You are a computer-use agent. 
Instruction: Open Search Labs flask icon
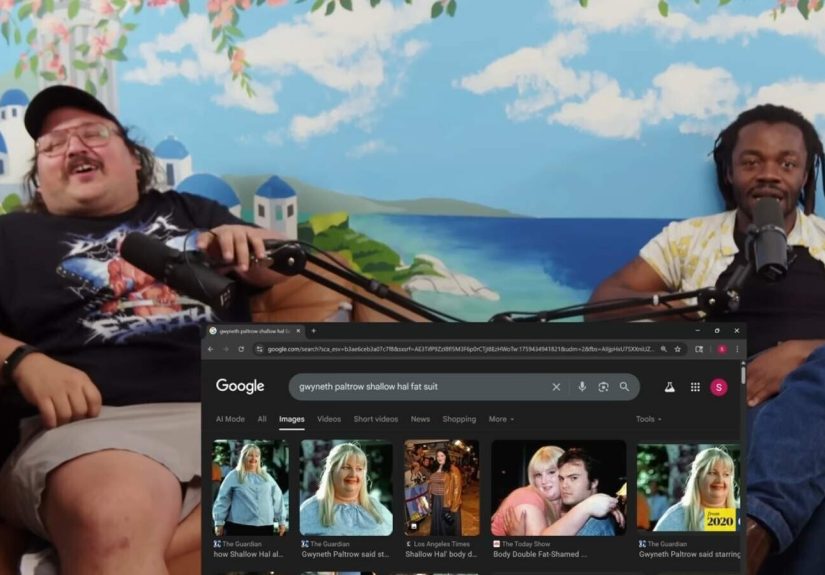(x=669, y=387)
